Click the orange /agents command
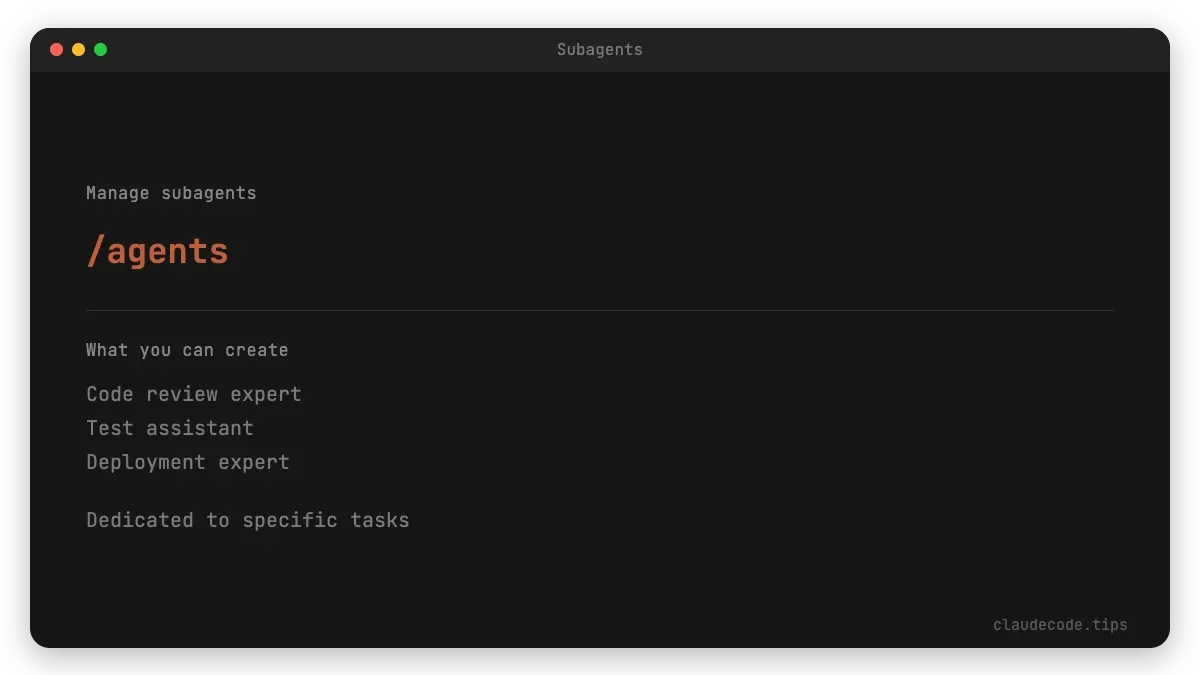Screen dimensions: 1200x675 click(x=157, y=250)
